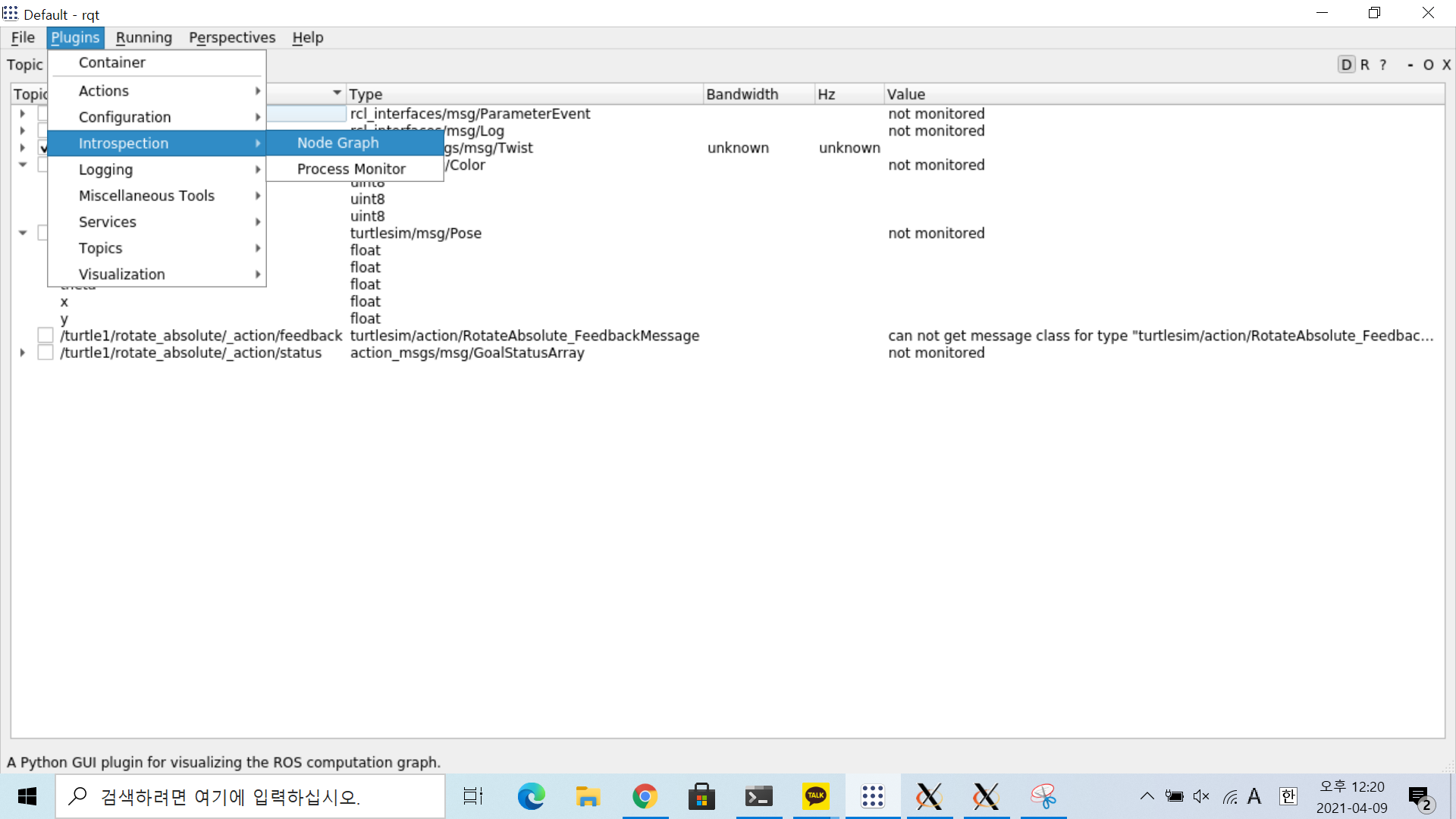Open the Chrome taskbar icon

pyautogui.click(x=645, y=796)
